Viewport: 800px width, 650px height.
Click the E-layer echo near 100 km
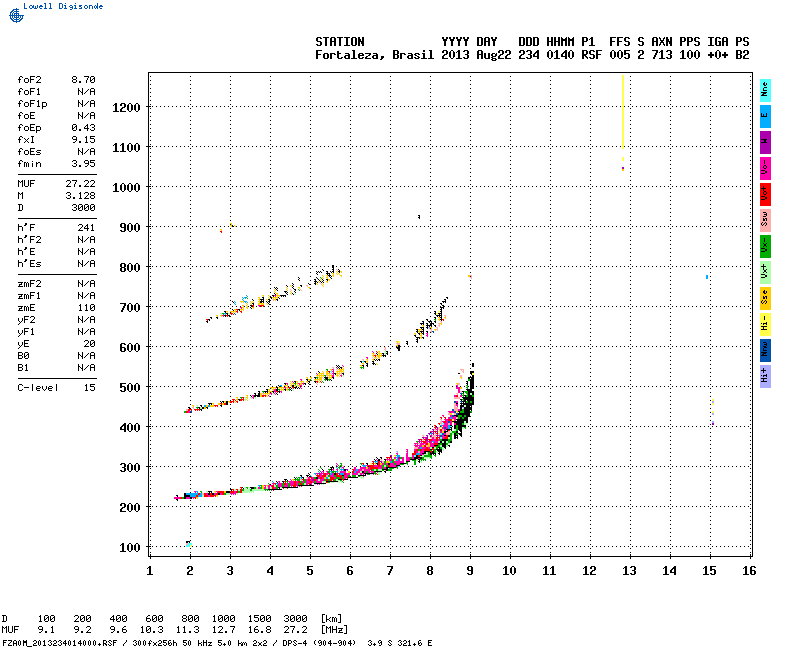[x=189, y=544]
